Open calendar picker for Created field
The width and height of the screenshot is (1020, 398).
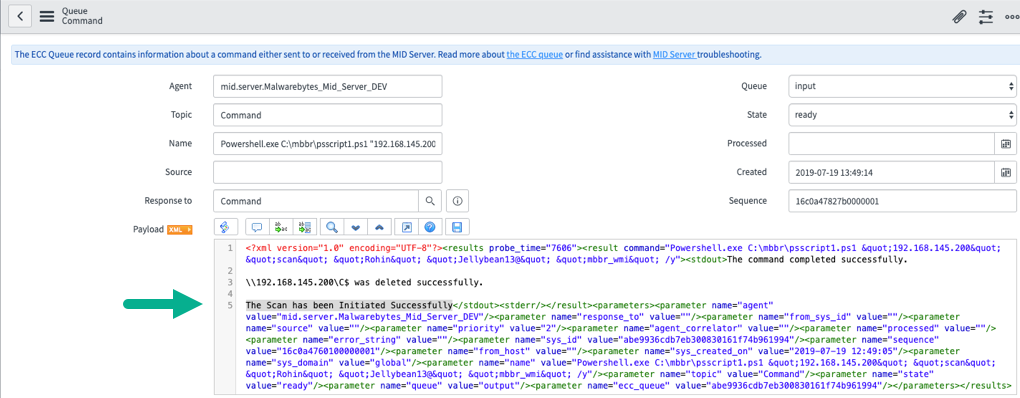(x=1005, y=172)
